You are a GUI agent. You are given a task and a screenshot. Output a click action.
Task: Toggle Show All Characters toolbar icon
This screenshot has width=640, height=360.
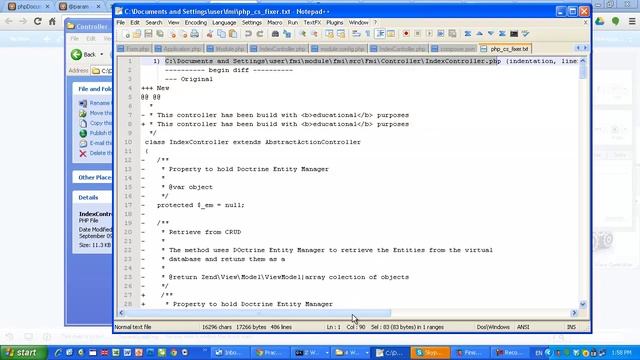click(368, 34)
